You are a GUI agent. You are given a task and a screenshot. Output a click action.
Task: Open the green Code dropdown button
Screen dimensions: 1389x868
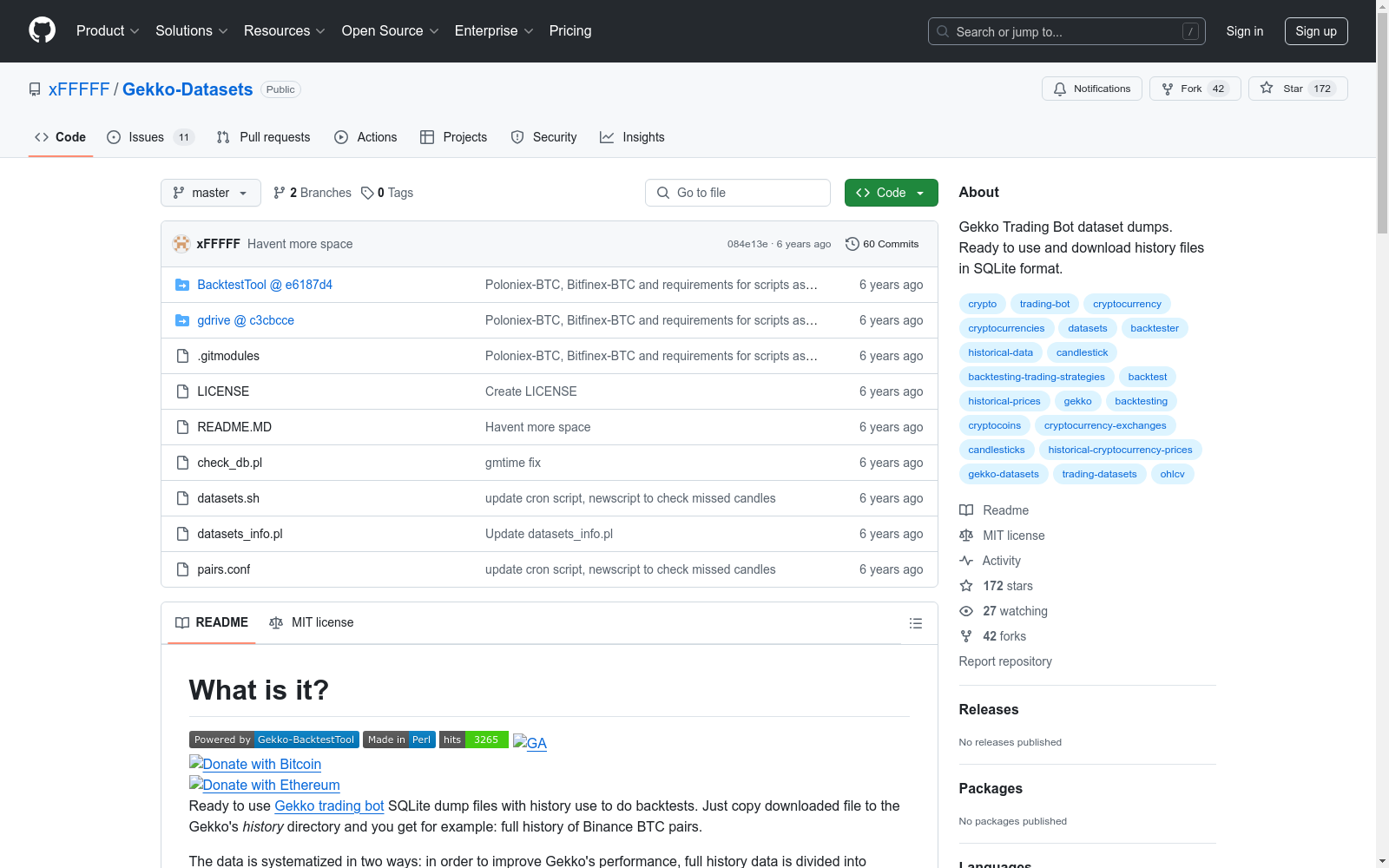[891, 193]
